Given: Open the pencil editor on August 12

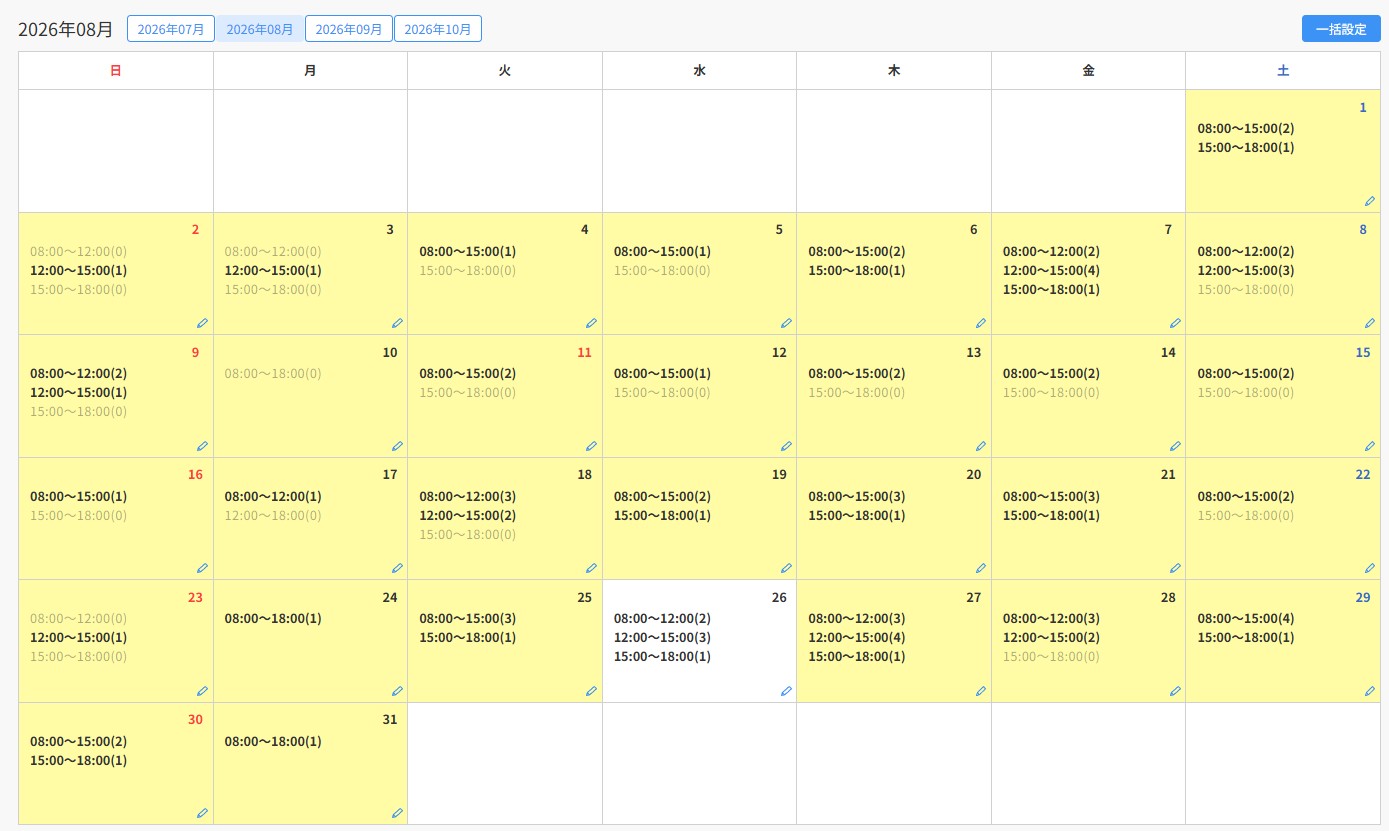Looking at the screenshot, I should [x=786, y=446].
